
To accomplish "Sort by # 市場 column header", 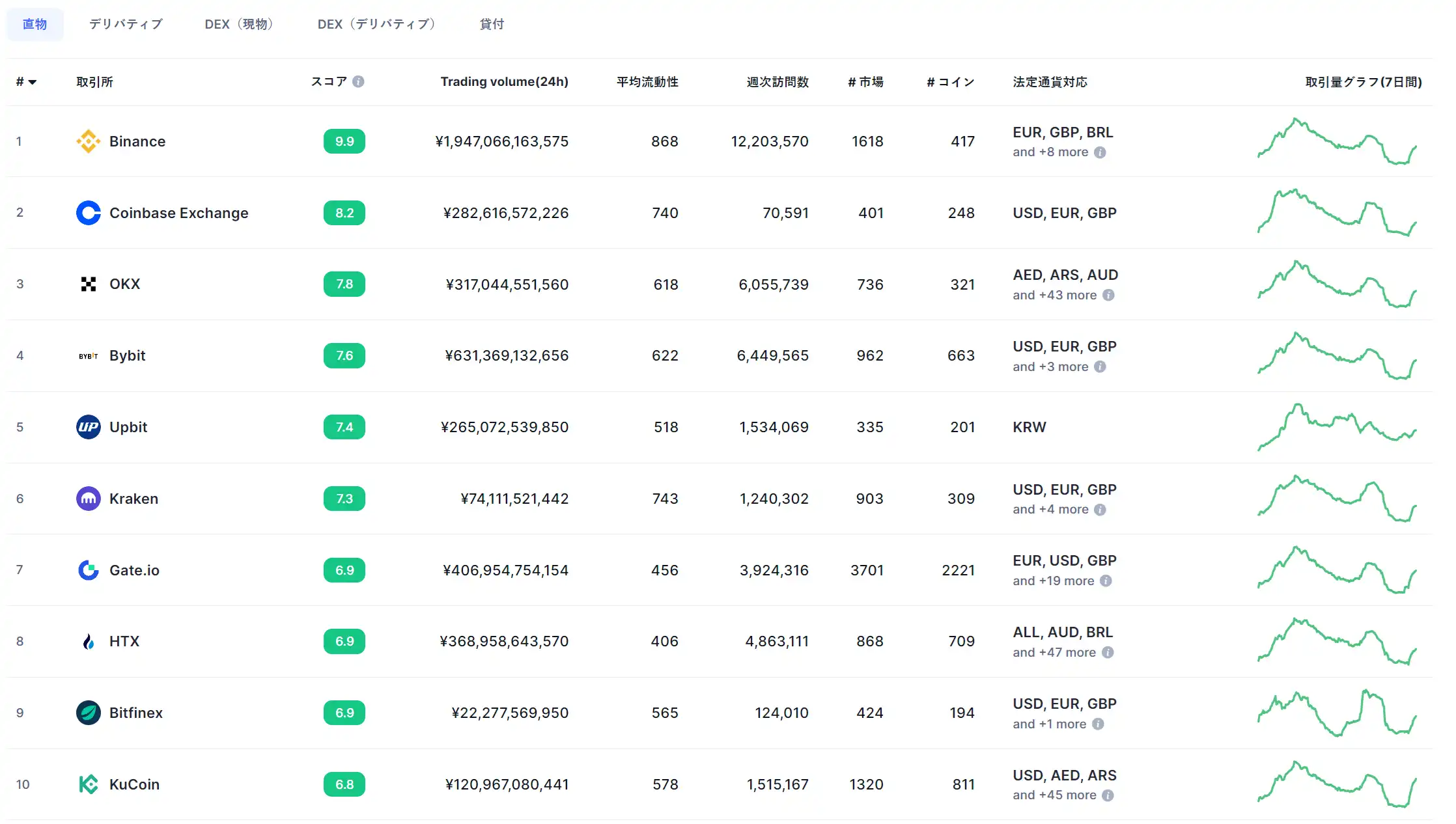I will point(865,82).
